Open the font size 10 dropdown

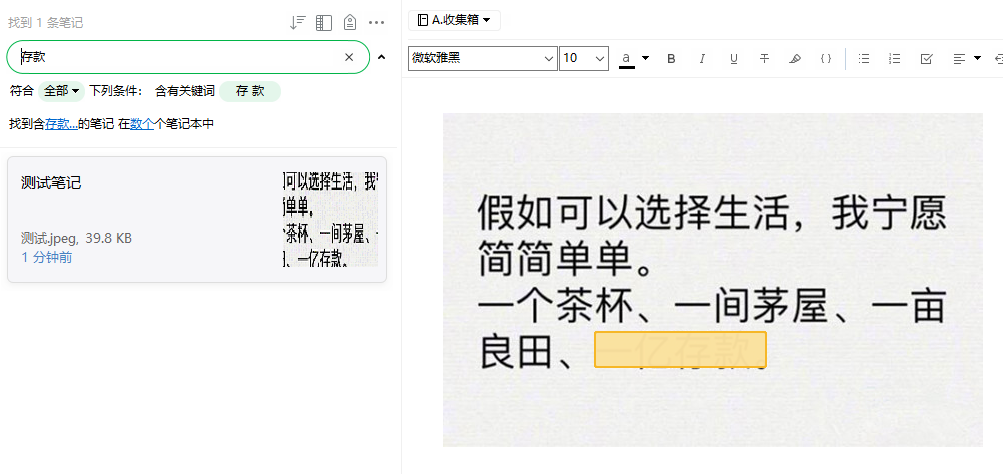click(x=584, y=59)
